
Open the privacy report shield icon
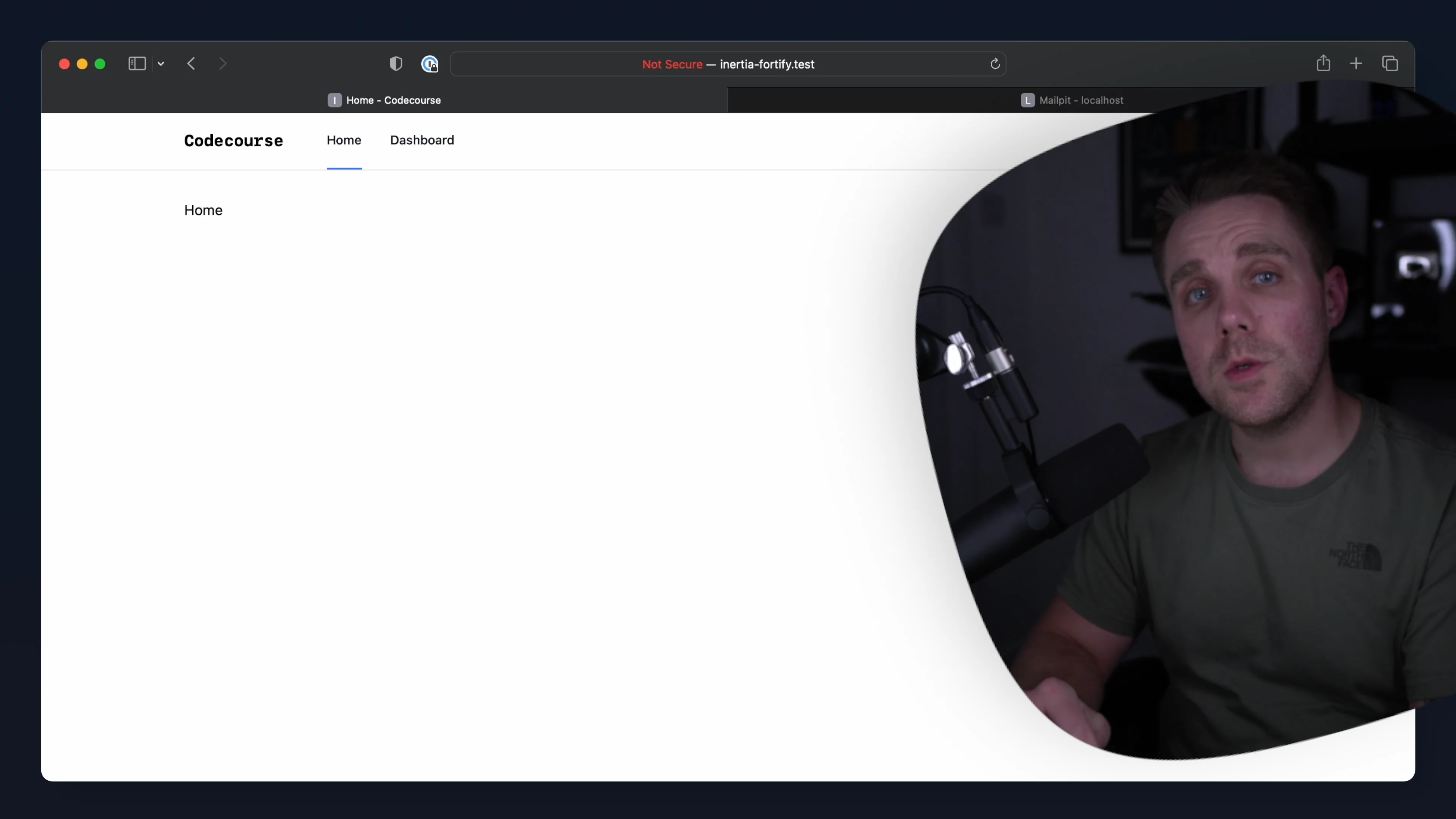395,64
